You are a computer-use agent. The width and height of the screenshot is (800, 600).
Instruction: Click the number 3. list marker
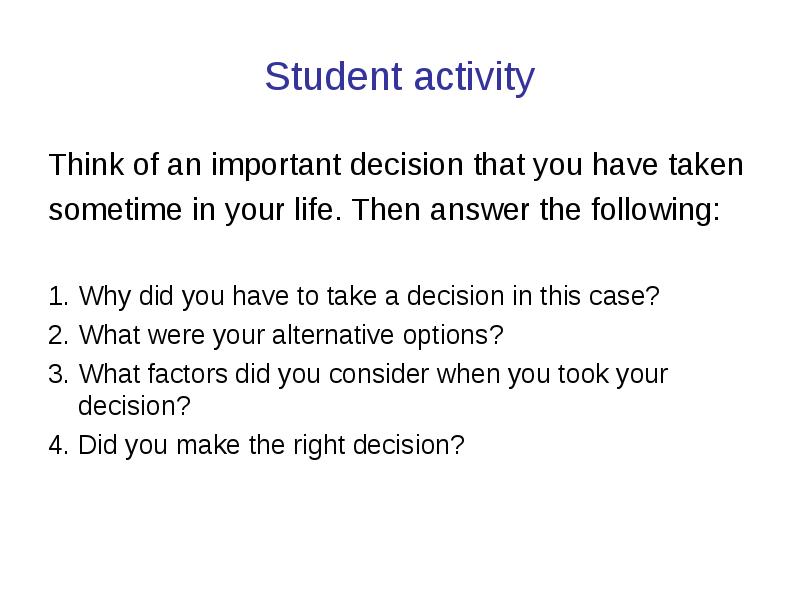[58, 374]
